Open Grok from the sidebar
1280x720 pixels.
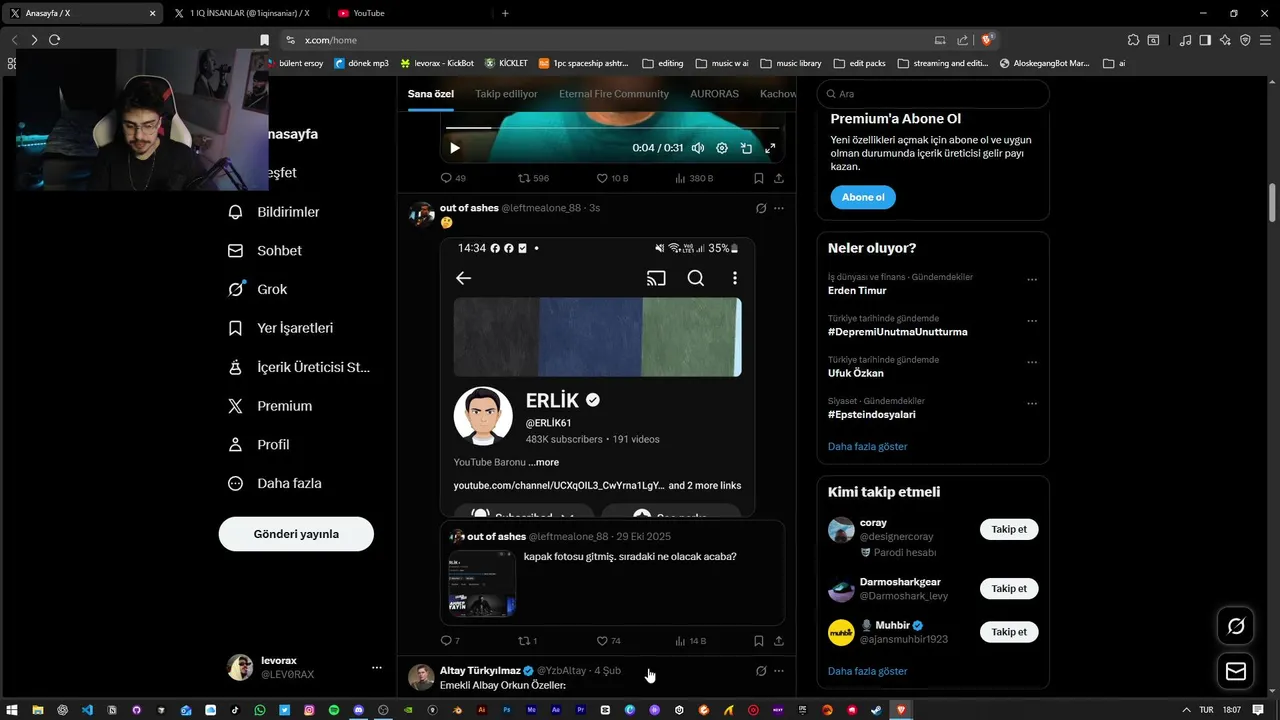click(x=258, y=289)
